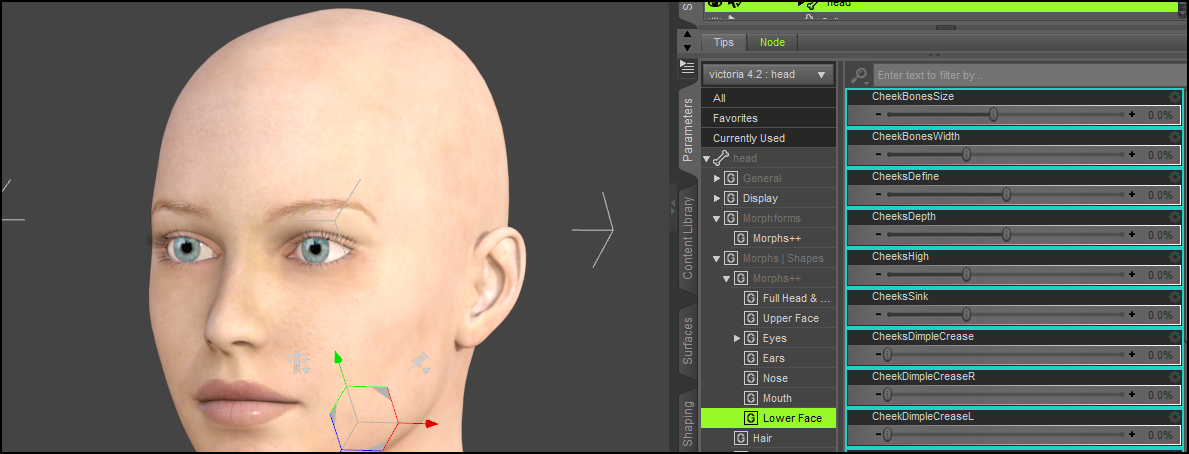Collapse the Morphs | Shapes group

click(716, 259)
